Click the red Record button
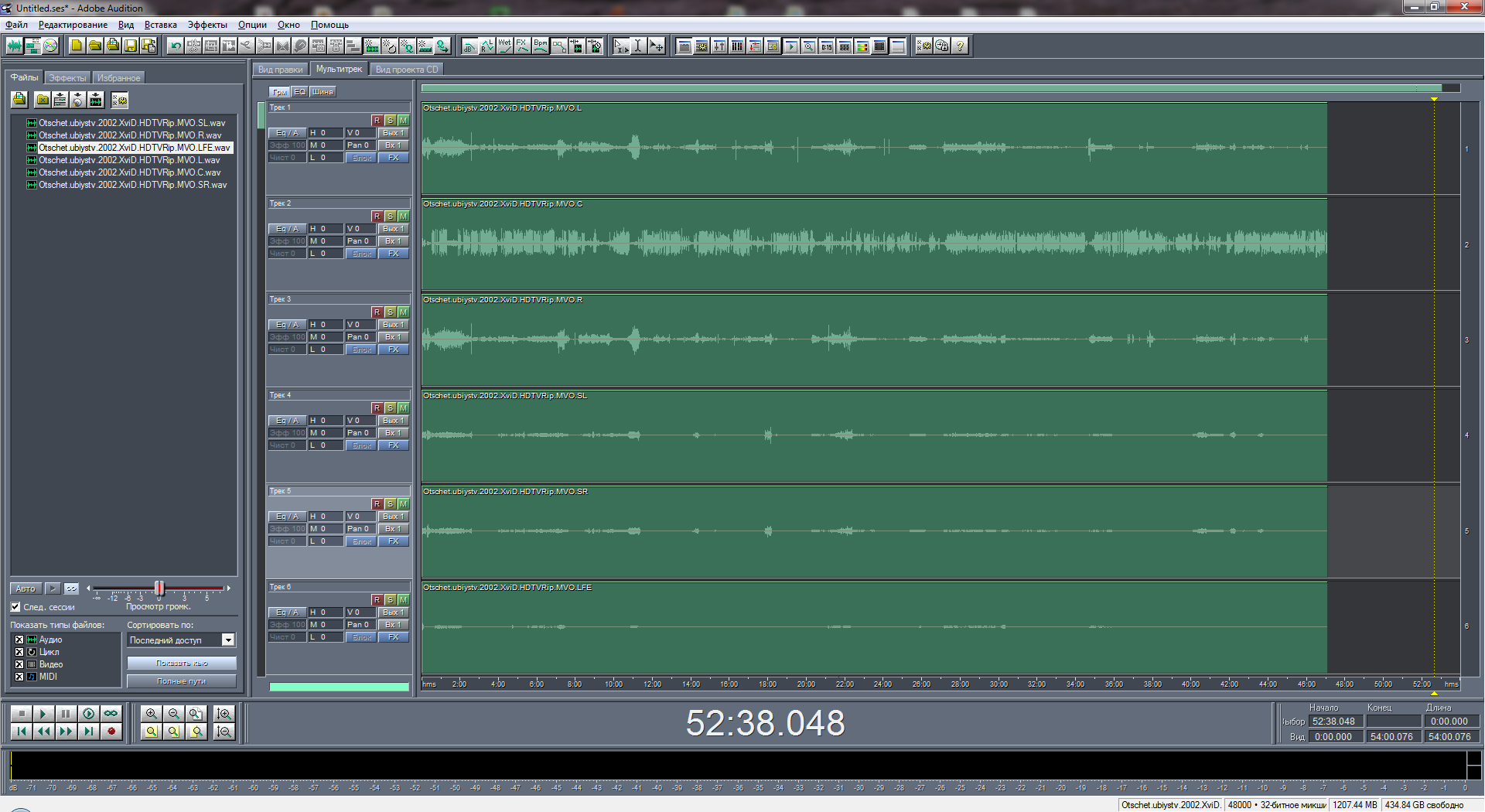Screen dimensions: 1485x812 (x=111, y=732)
